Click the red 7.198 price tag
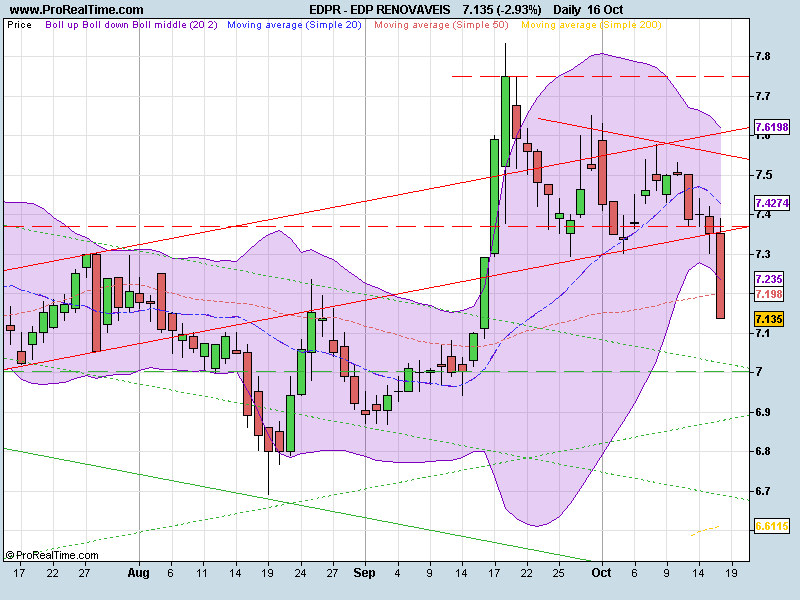 point(769,294)
